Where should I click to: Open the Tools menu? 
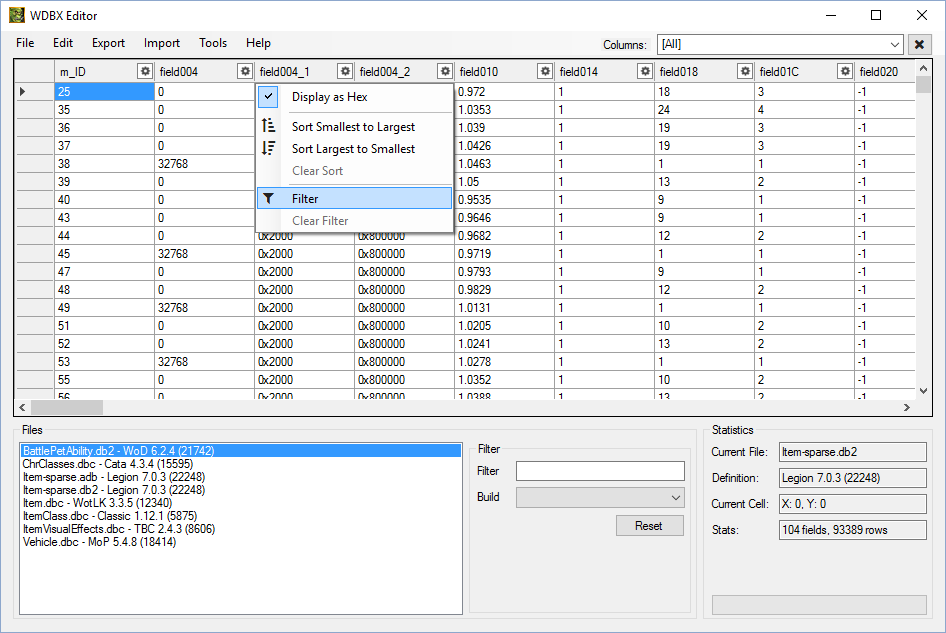[x=212, y=43]
